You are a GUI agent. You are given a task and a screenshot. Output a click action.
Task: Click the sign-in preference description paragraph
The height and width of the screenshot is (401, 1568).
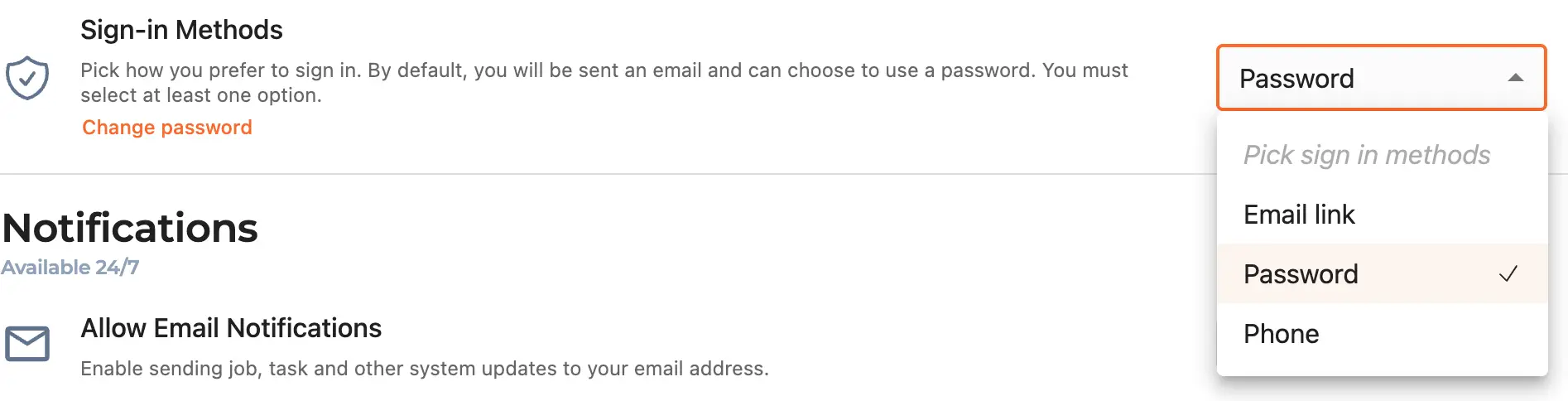click(x=604, y=83)
